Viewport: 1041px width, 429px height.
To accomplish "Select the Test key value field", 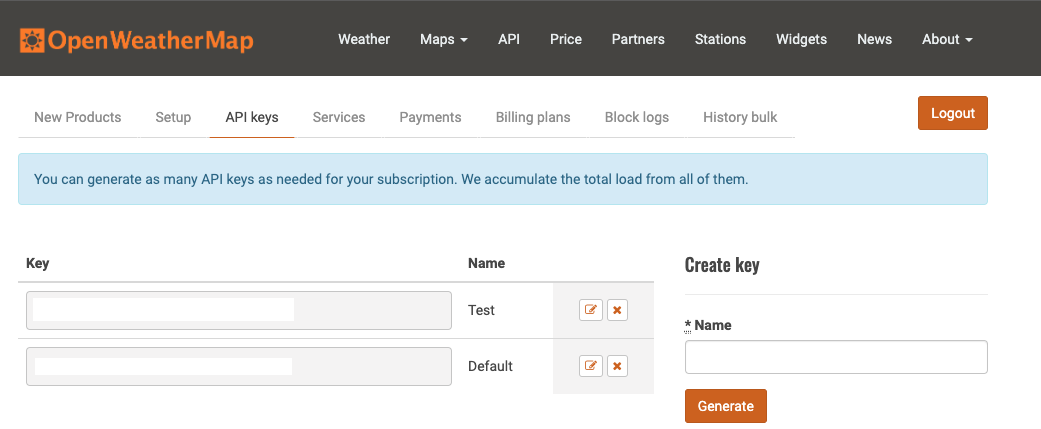I will click(x=239, y=310).
